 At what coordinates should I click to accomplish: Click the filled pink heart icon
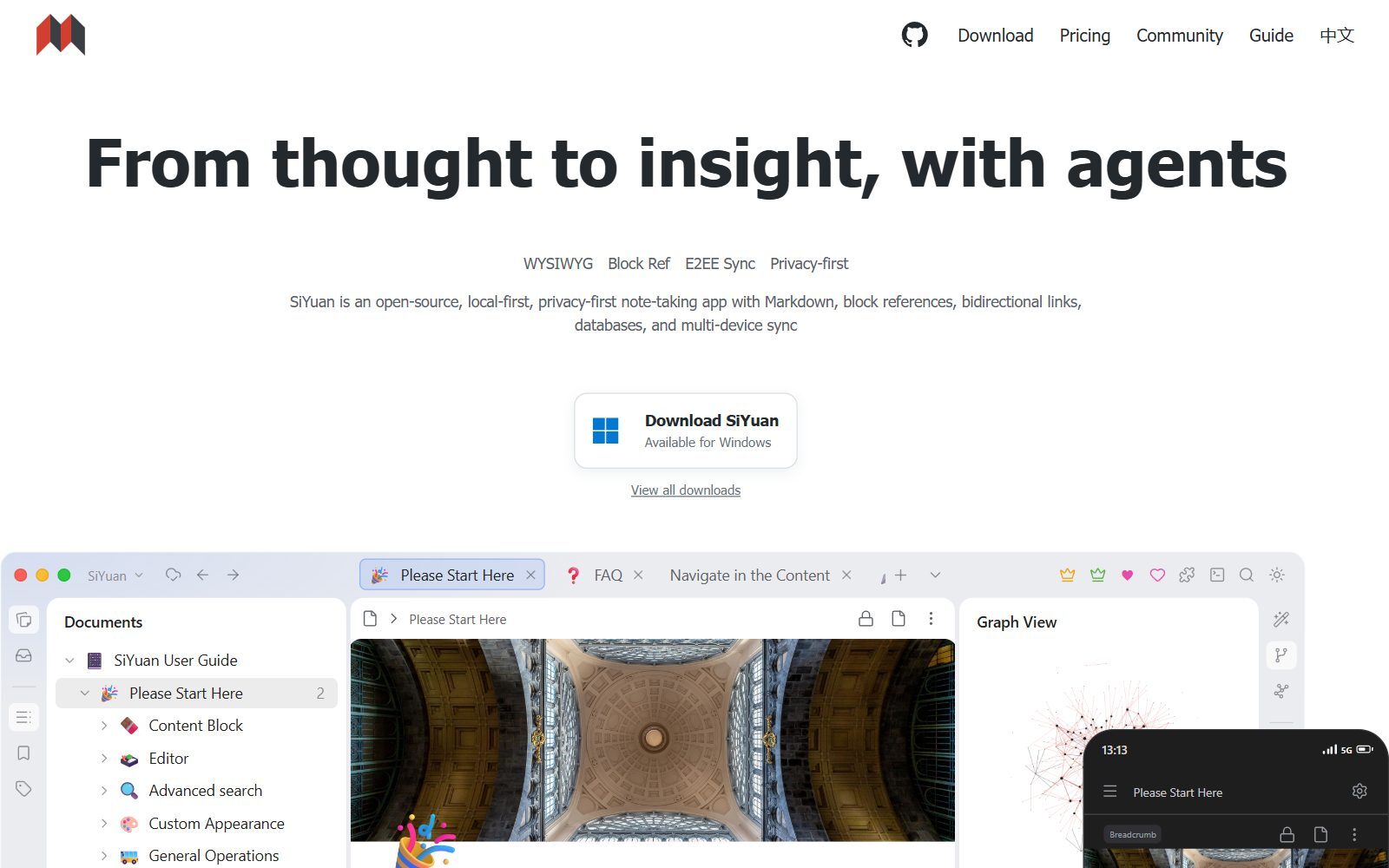point(1127,575)
